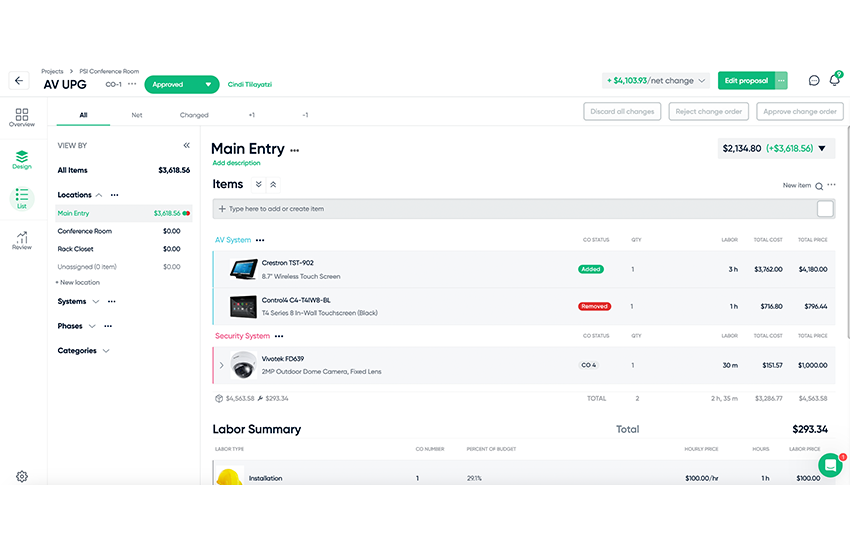Click the Crestron TST-902 thumbnail
Viewport: 850px width, 550px height.
pos(243,270)
